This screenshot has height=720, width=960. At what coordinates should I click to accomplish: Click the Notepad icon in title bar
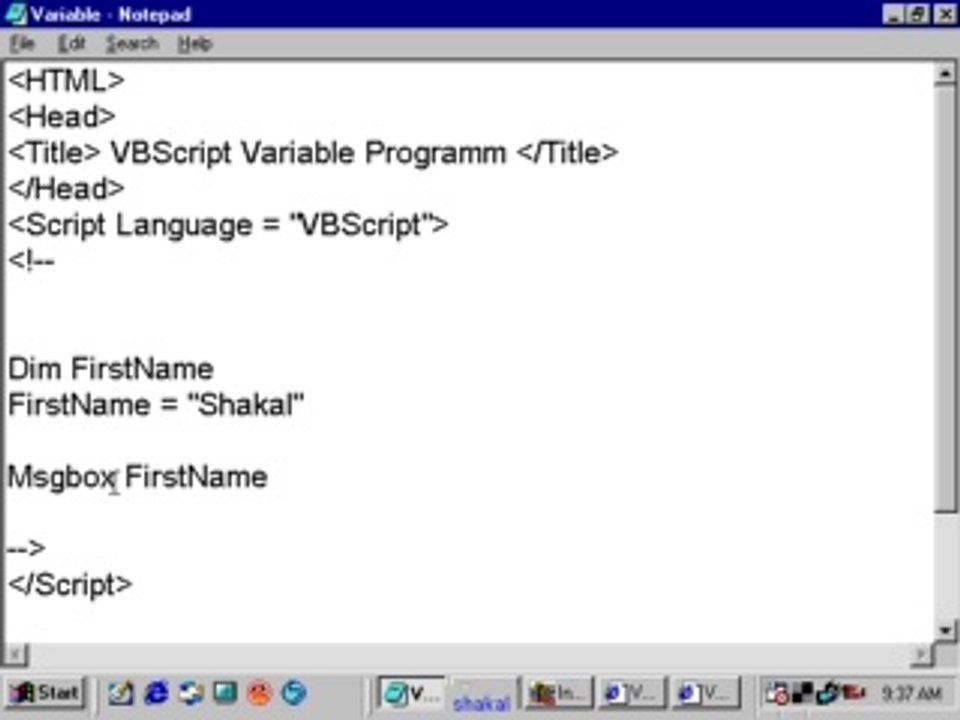click(15, 14)
